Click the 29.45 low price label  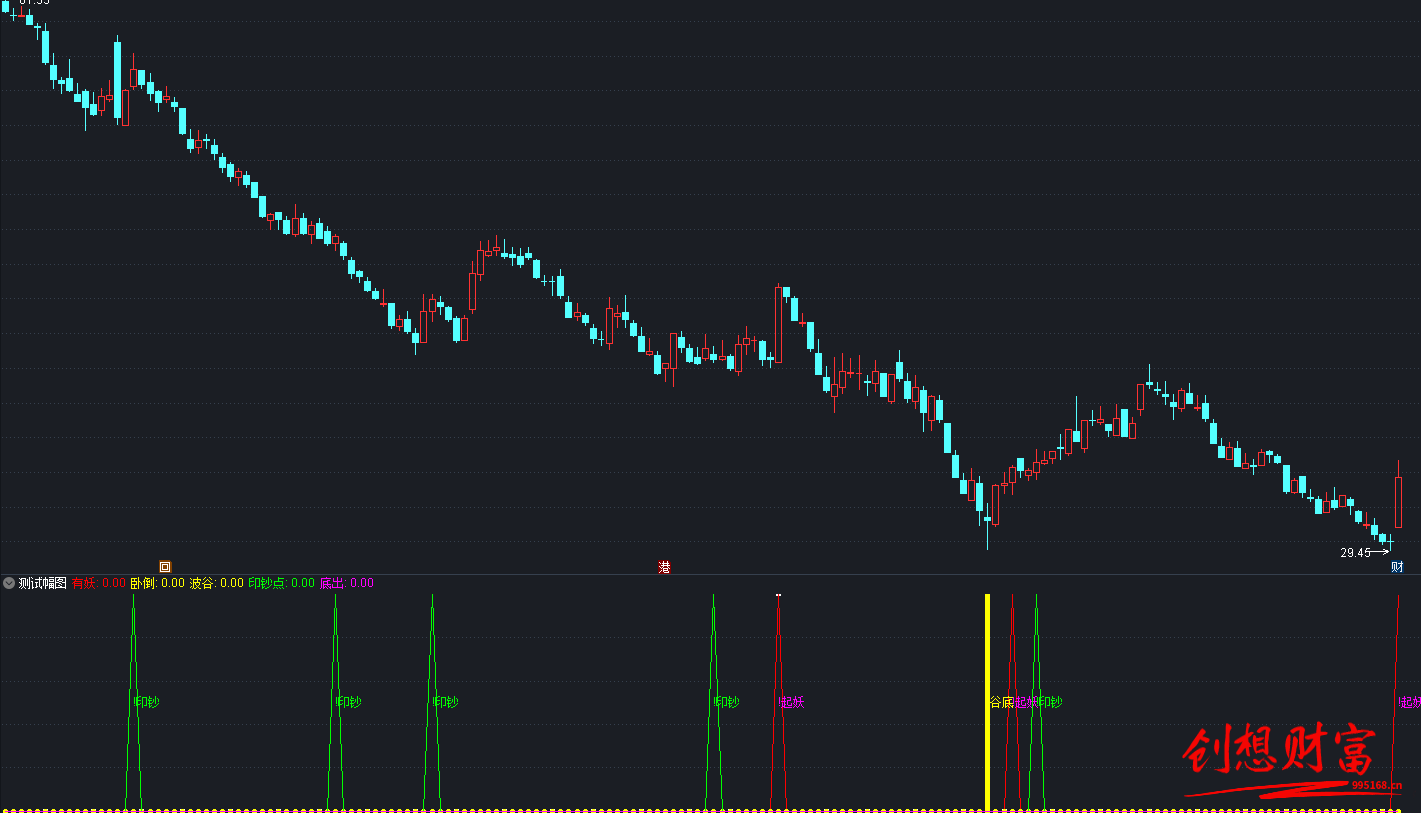coord(1355,552)
